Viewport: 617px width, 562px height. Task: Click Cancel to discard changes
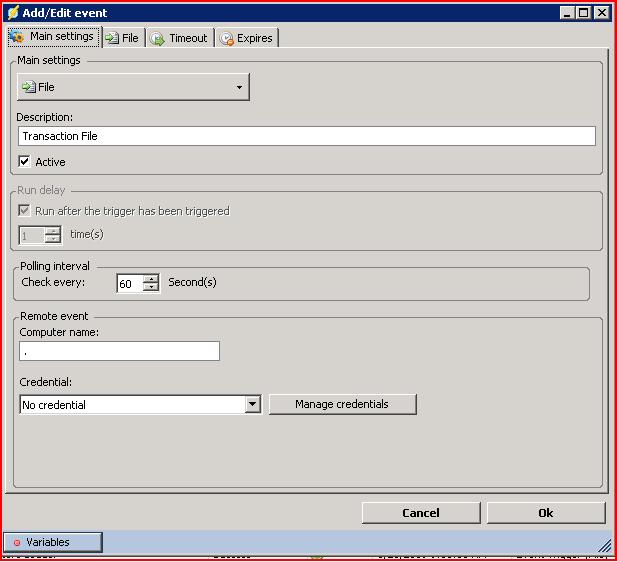(x=420, y=512)
